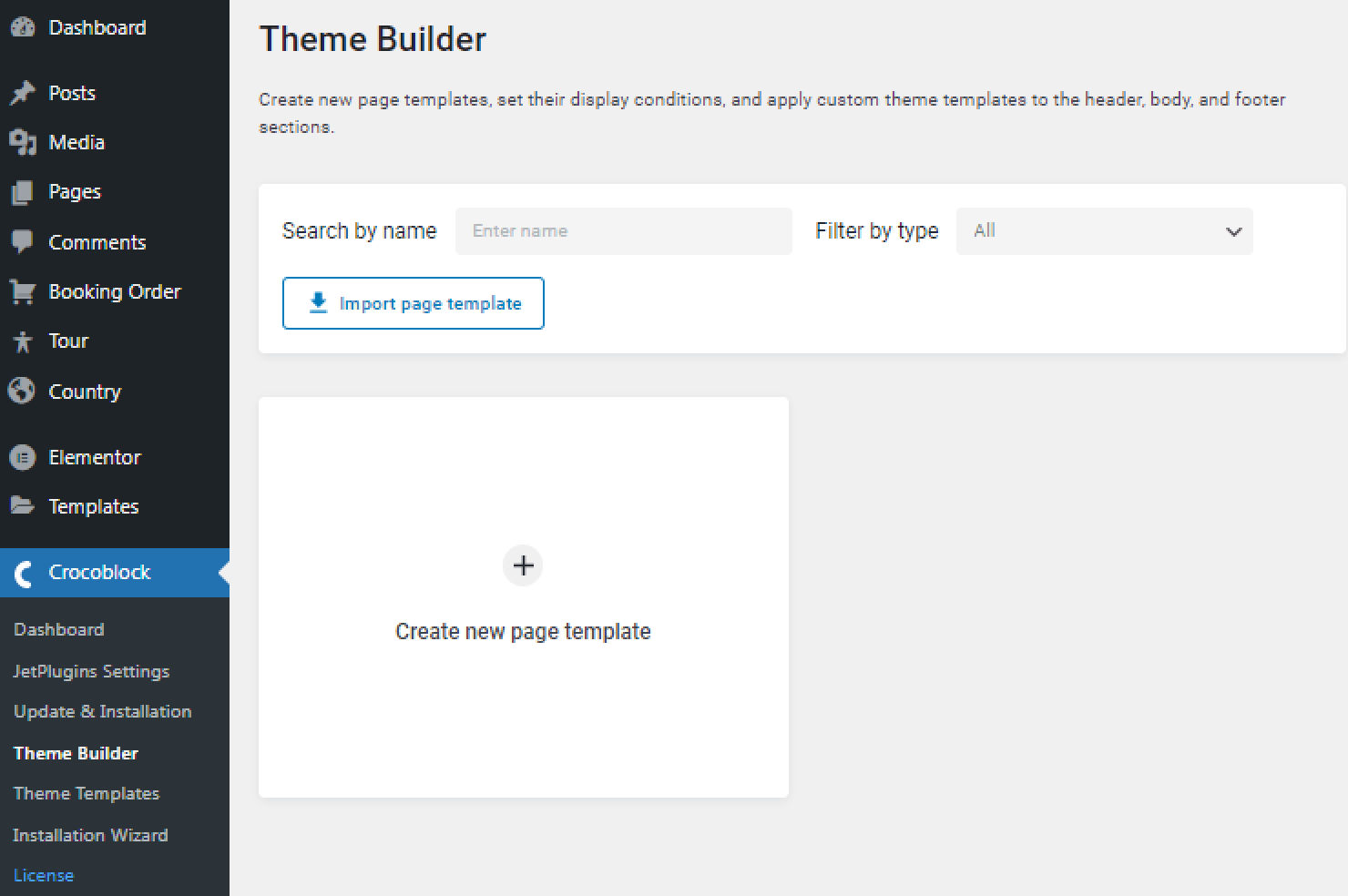This screenshot has height=896, width=1348.
Task: Click the Comments speech bubble icon
Action: [x=22, y=242]
